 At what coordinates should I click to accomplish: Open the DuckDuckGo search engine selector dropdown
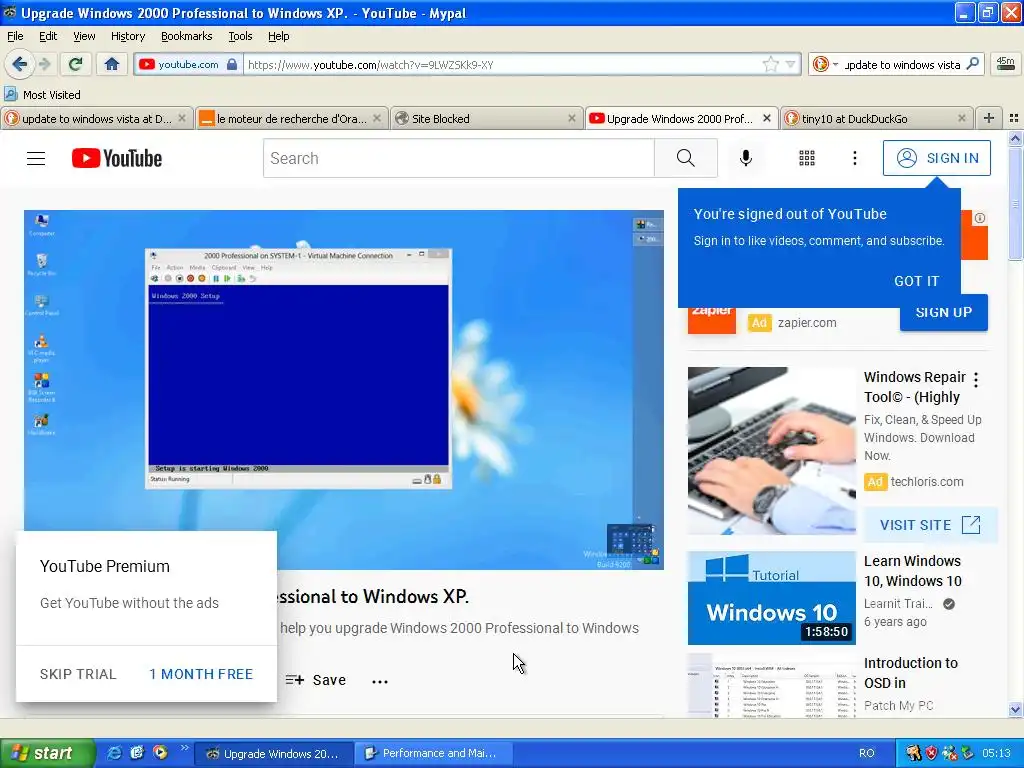click(825, 64)
